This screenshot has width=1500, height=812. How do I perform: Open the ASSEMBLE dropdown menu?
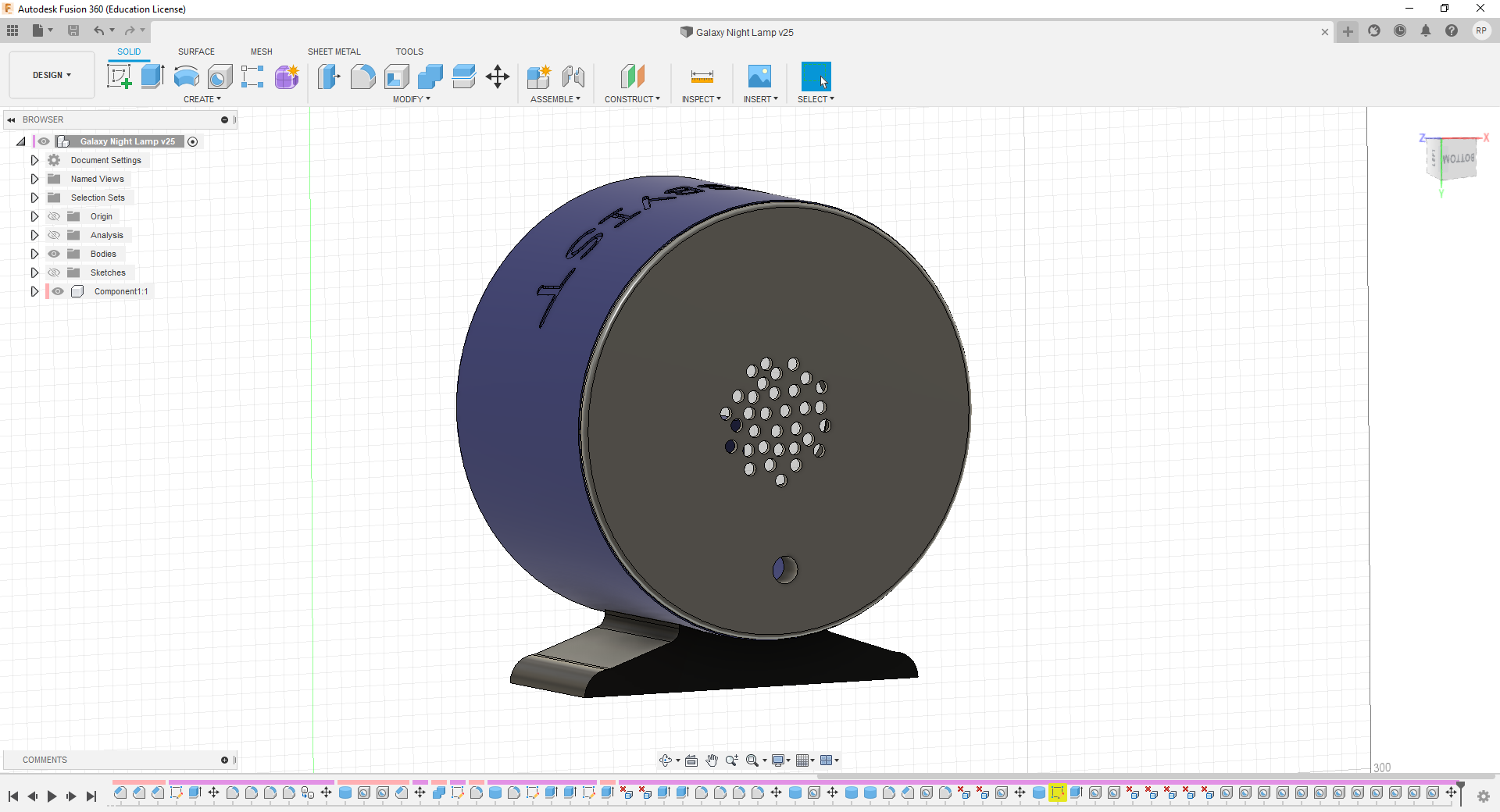[x=555, y=99]
